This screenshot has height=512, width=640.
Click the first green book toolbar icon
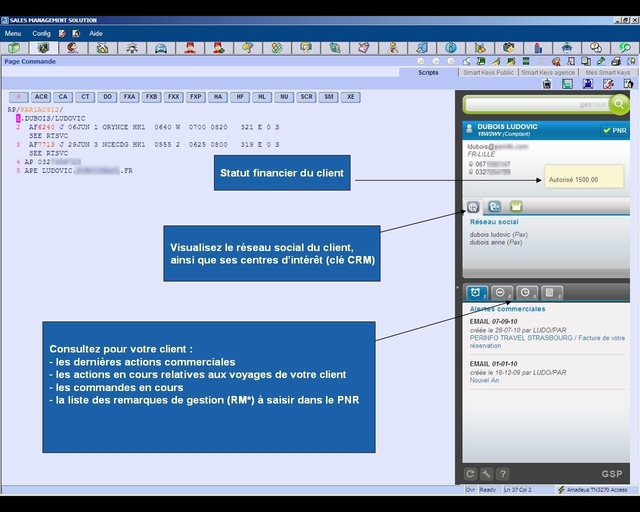point(14,48)
